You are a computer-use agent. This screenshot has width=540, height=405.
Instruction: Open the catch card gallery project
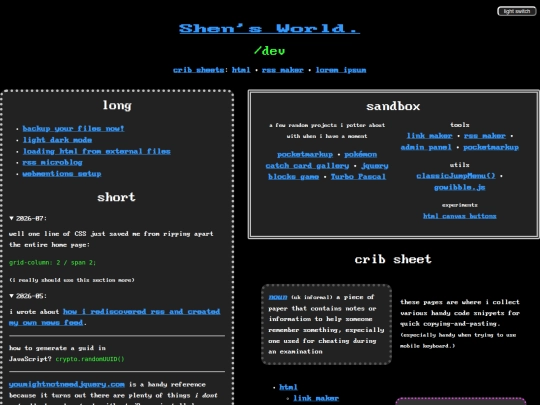[x=307, y=166]
